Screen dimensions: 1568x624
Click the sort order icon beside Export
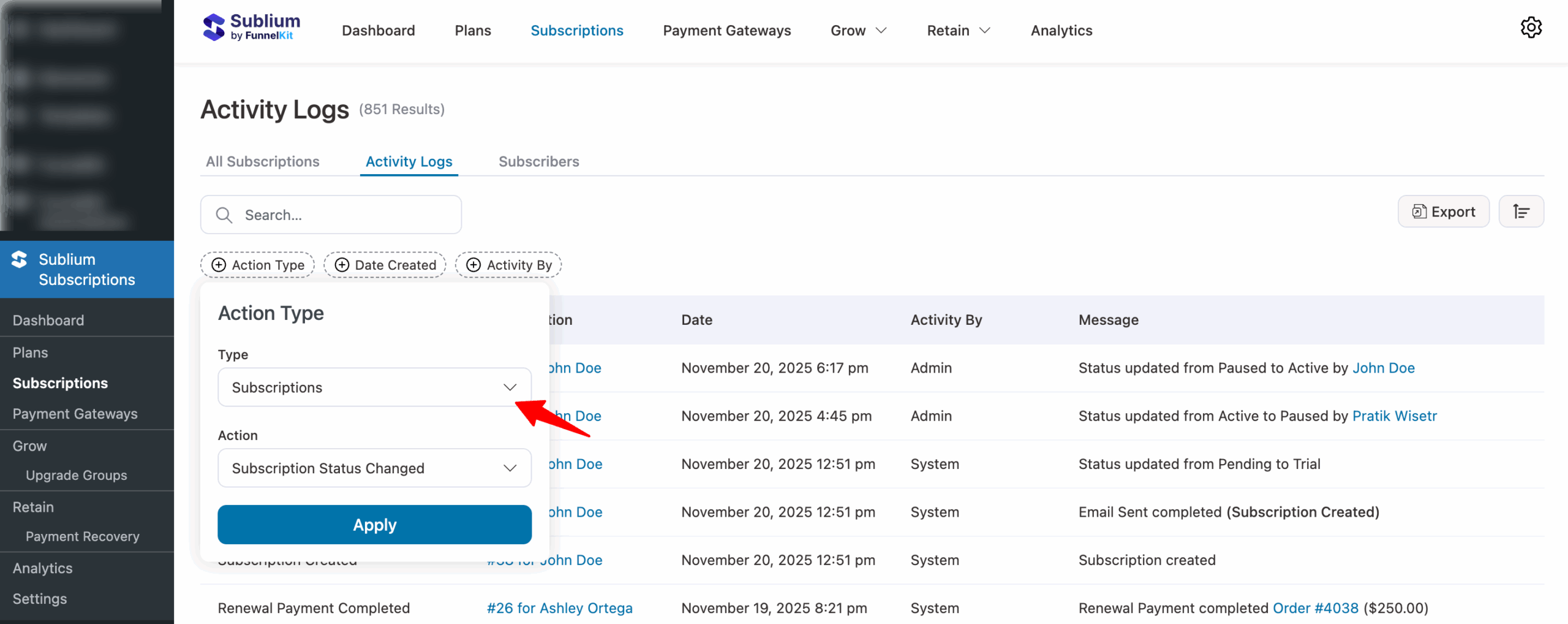pos(1521,211)
